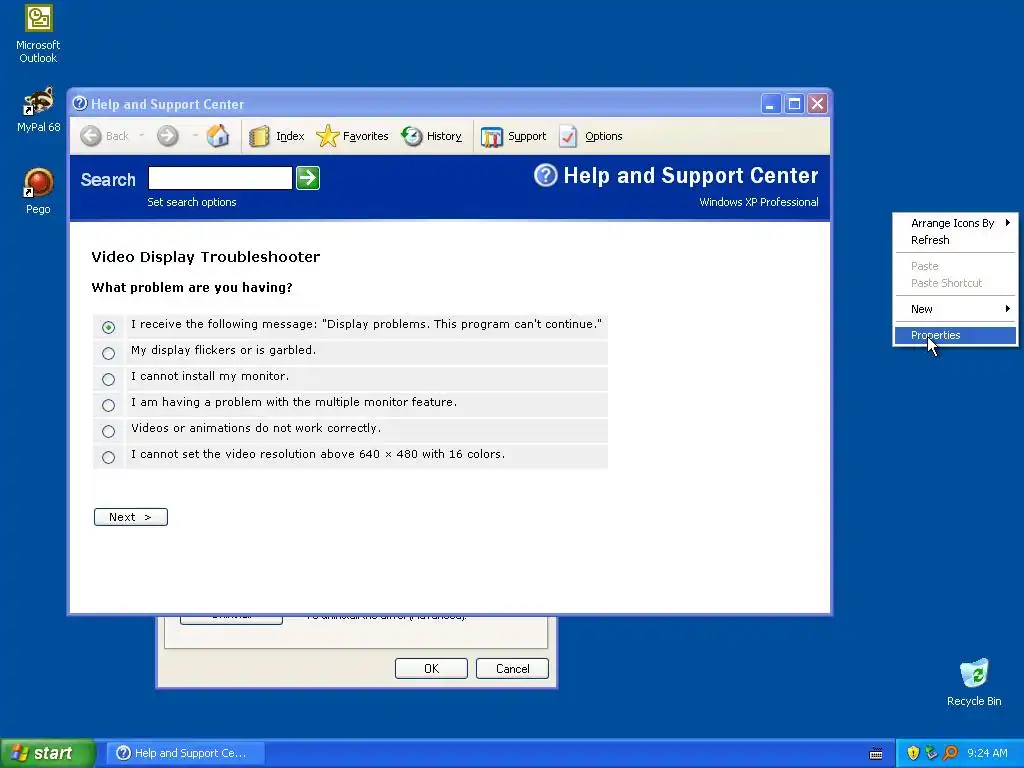Expand Arrange Icons By submenu
The image size is (1024, 768).
(x=955, y=223)
